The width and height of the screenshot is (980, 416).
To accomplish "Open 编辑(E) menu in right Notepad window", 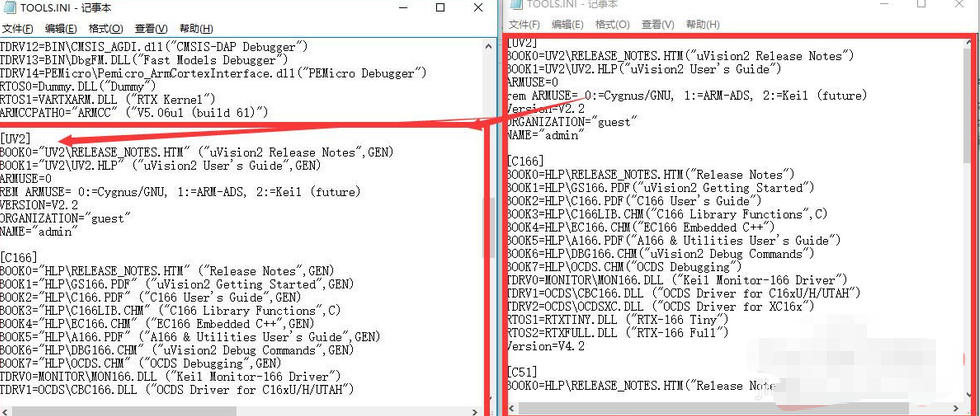I will (x=568, y=24).
